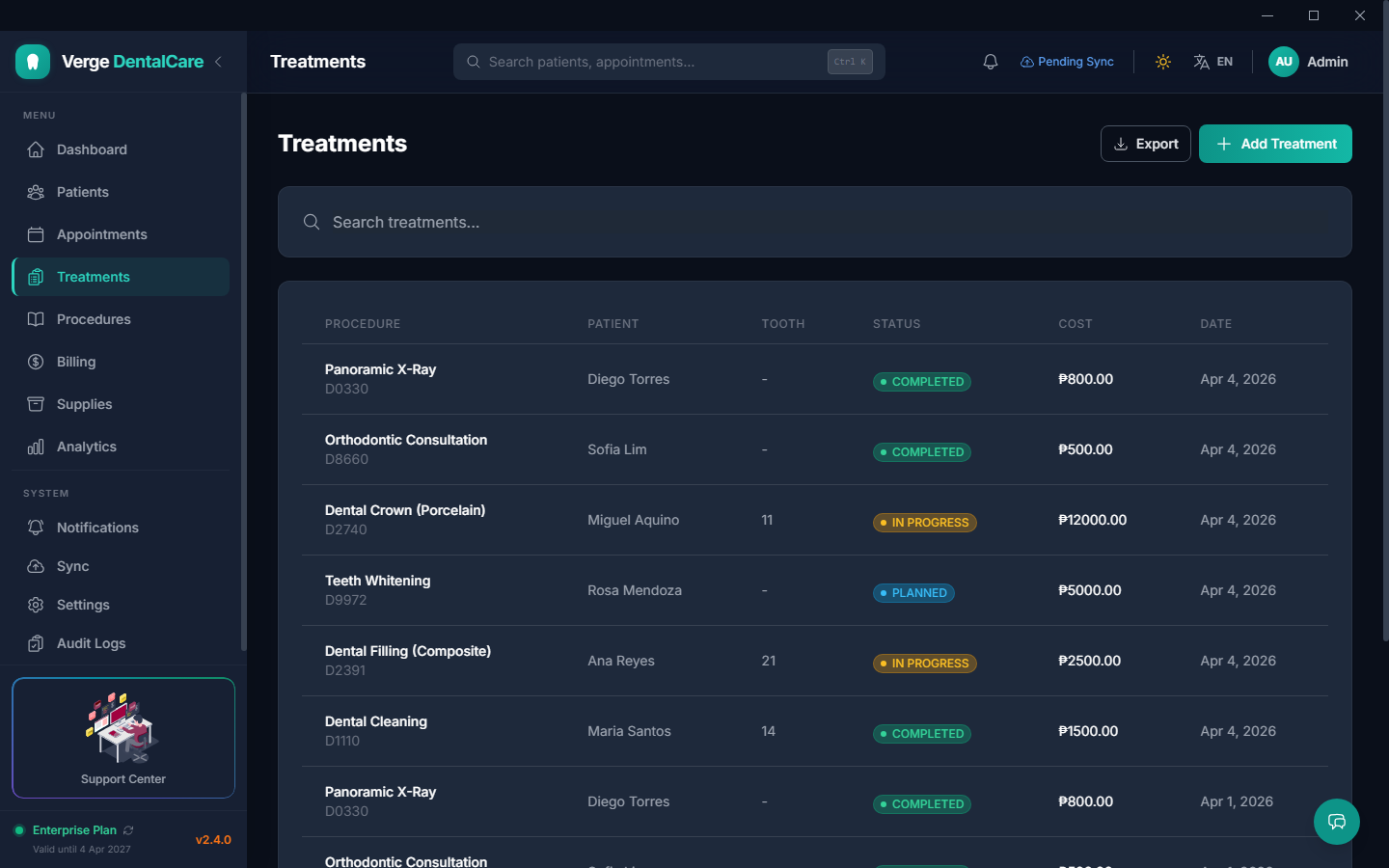Click patient Rosa Mendoza
Screen dimensions: 1389x868
pos(635,590)
